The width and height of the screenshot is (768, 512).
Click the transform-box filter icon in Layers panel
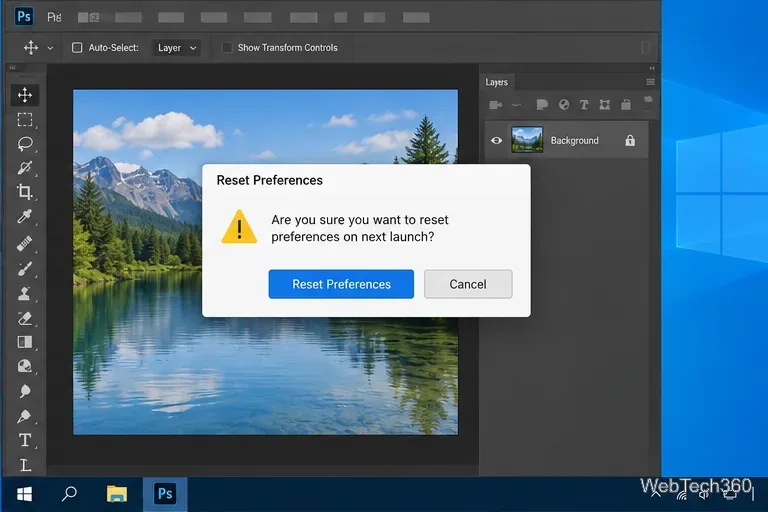[605, 104]
